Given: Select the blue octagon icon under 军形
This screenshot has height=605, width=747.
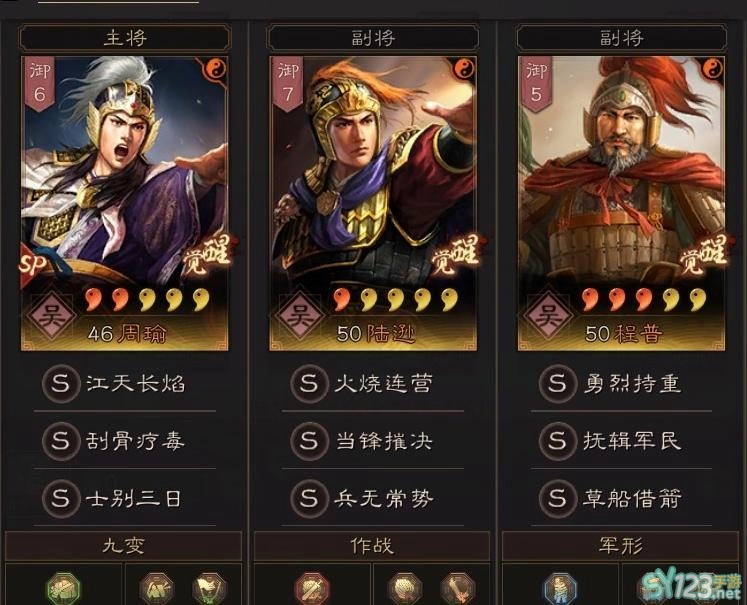Looking at the screenshot, I should 560,589.
